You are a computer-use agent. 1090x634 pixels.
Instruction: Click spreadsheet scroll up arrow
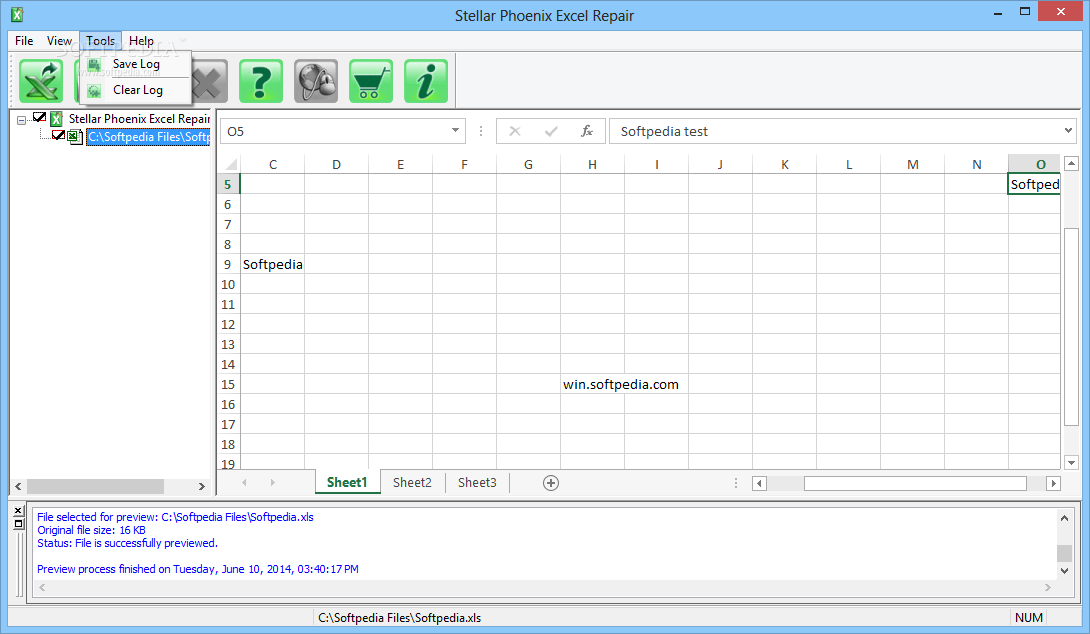click(x=1071, y=164)
